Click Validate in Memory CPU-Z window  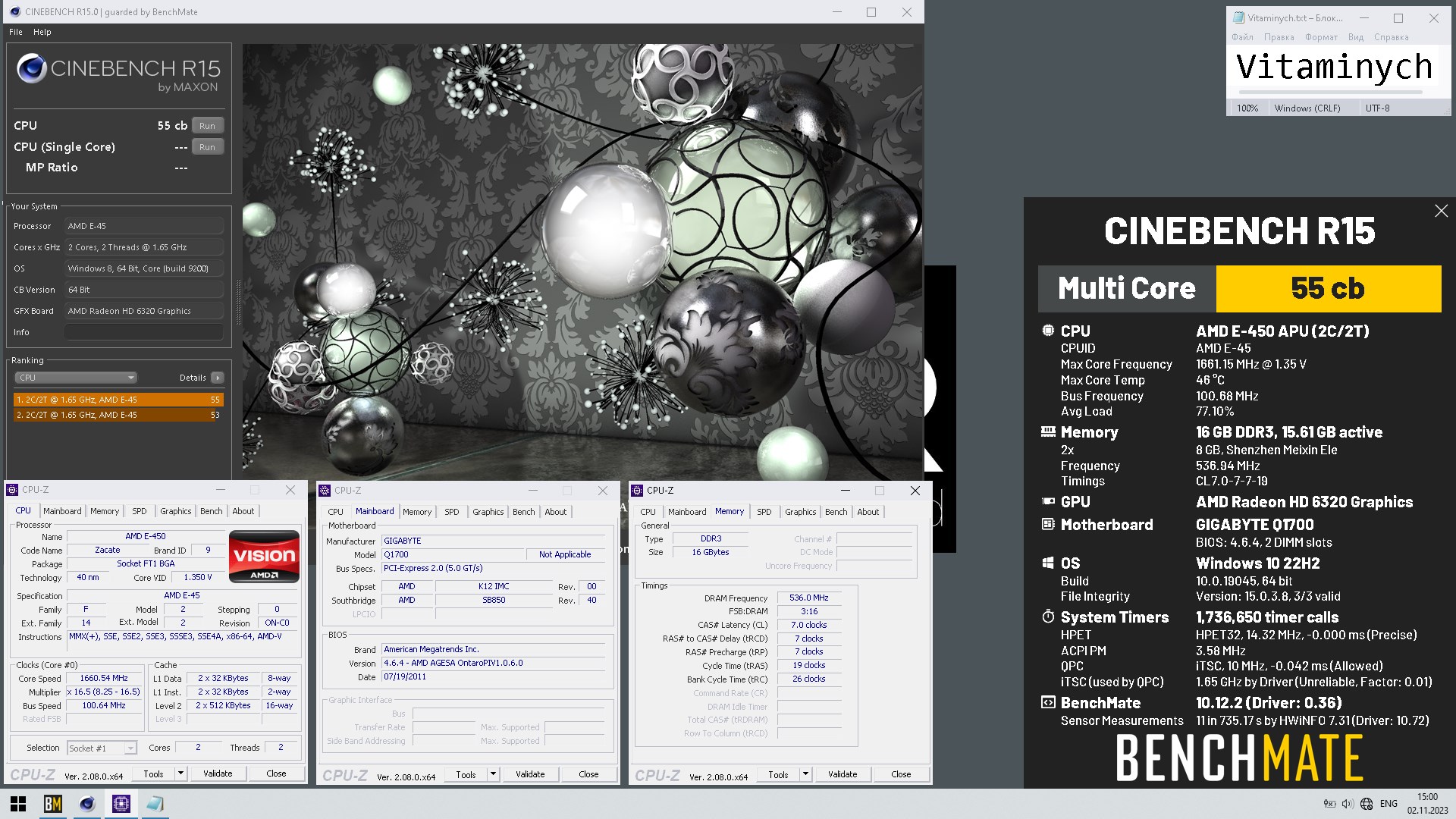(x=843, y=775)
